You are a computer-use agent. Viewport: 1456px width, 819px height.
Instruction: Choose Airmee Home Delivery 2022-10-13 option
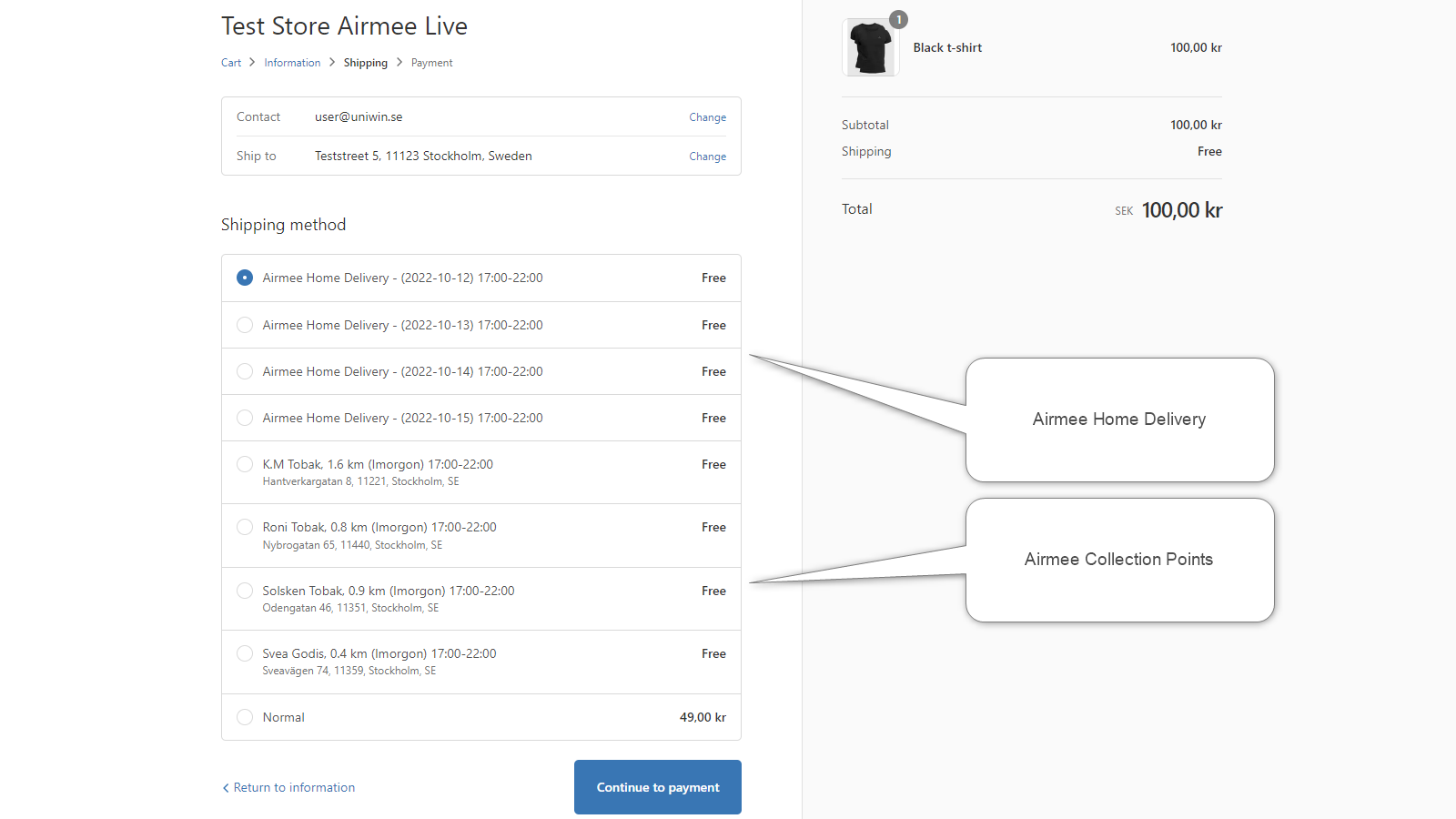coord(245,325)
